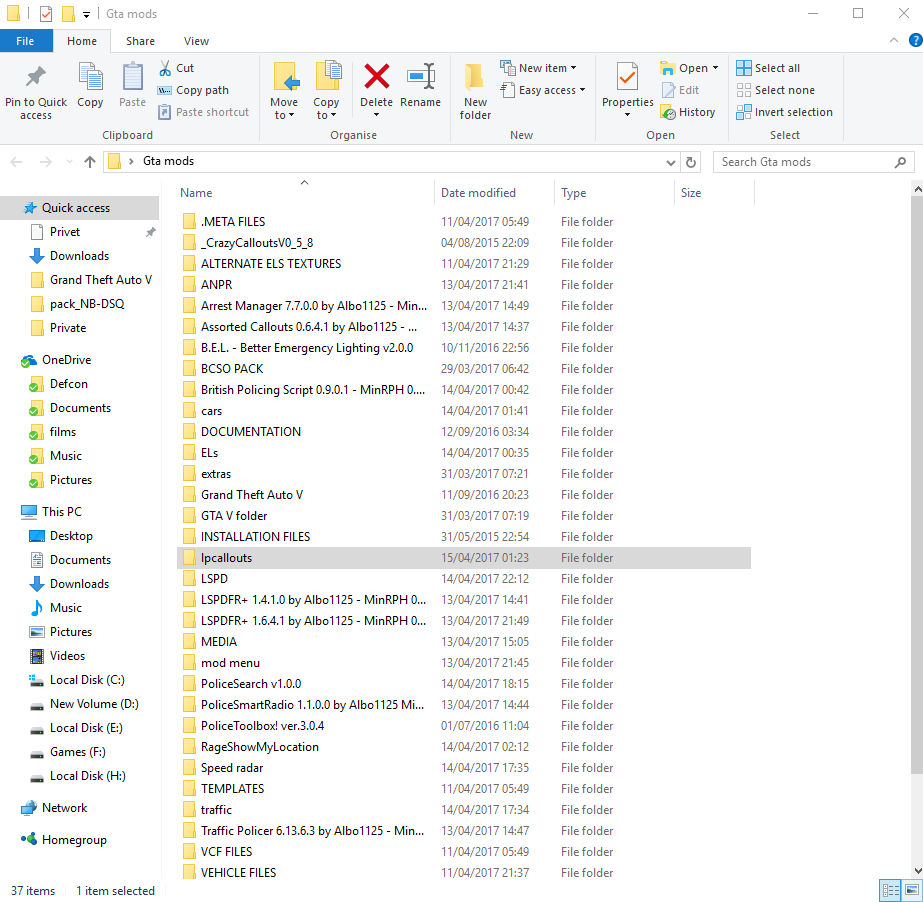Click the Copy ribbon icon
Image resolution: width=923 pixels, height=902 pixels.
90,77
